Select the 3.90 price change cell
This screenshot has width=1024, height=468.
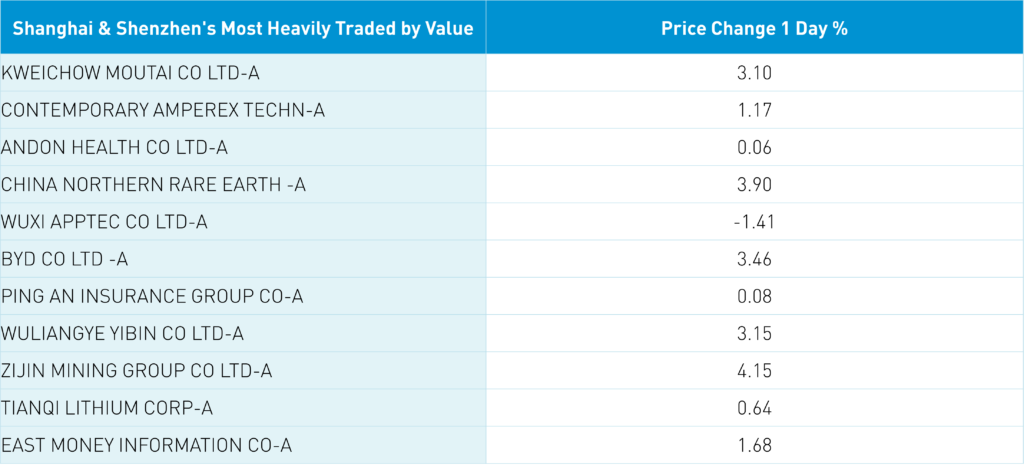coord(754,185)
